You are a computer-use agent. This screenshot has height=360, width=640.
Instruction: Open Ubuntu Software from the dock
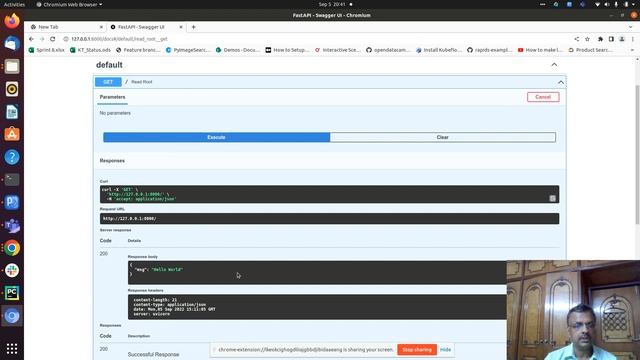(x=12, y=134)
